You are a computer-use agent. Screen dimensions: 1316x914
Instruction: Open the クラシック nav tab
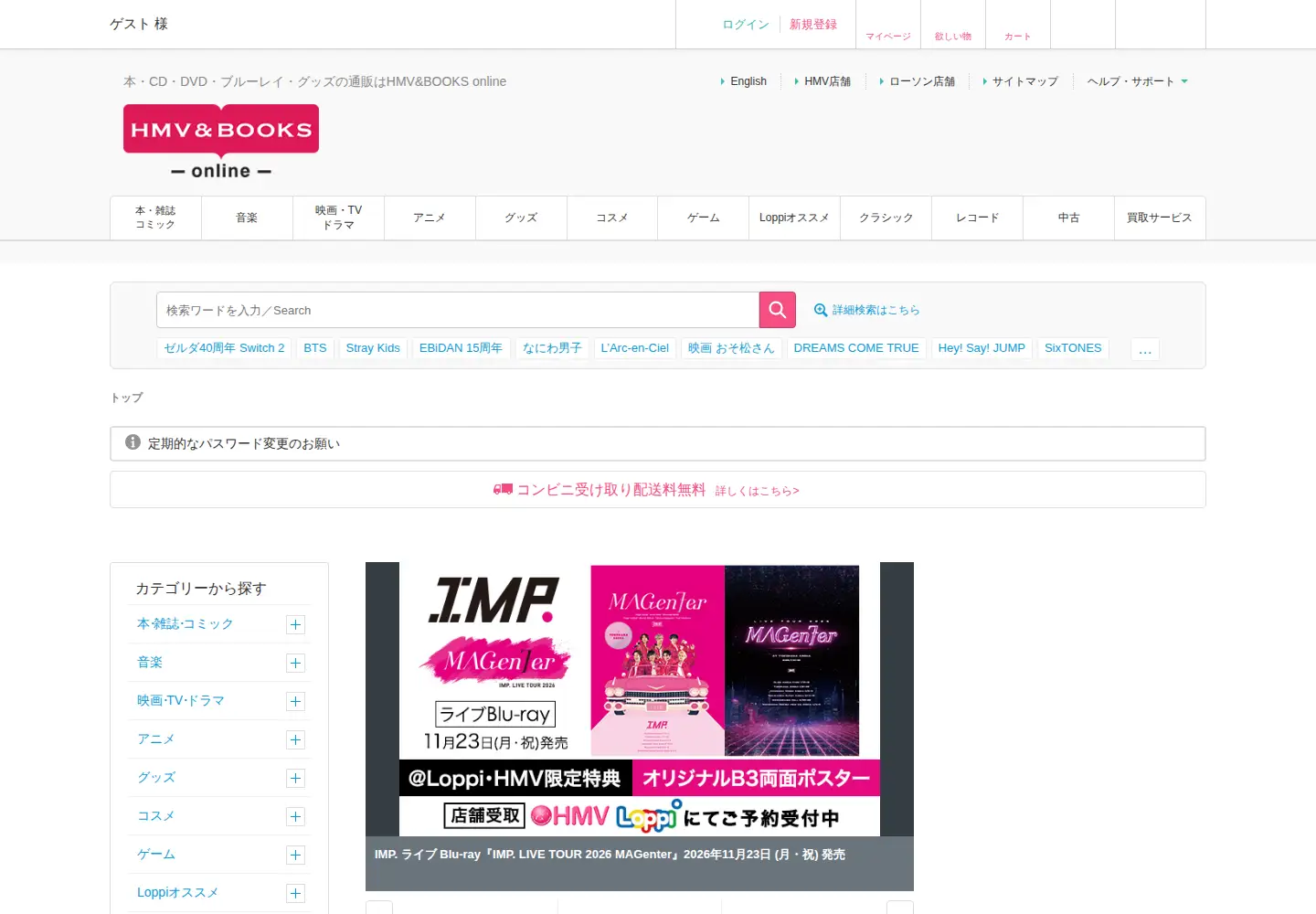click(x=886, y=218)
